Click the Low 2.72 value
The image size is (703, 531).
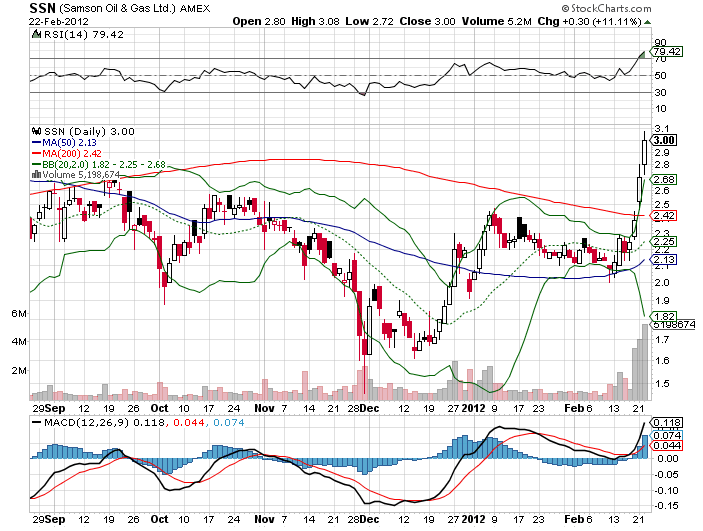click(x=369, y=22)
